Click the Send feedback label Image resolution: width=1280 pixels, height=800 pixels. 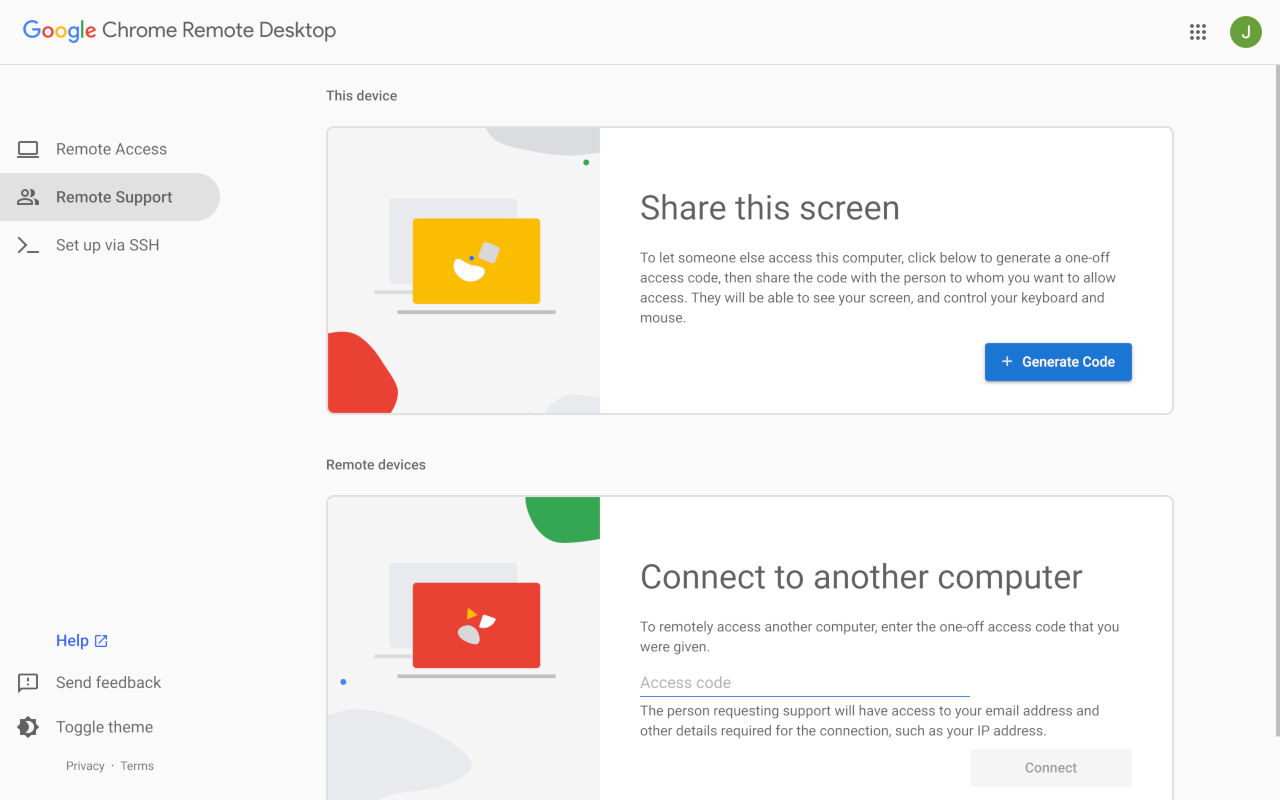(x=107, y=682)
